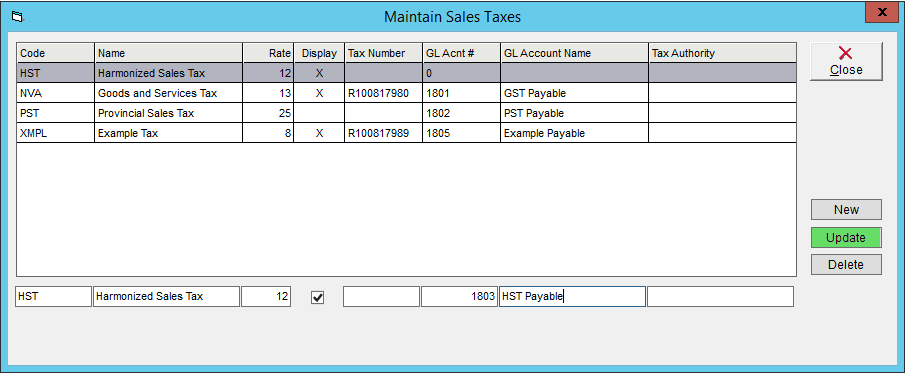Click the Code input field containing HST
907x374 pixels.
click(x=53, y=297)
